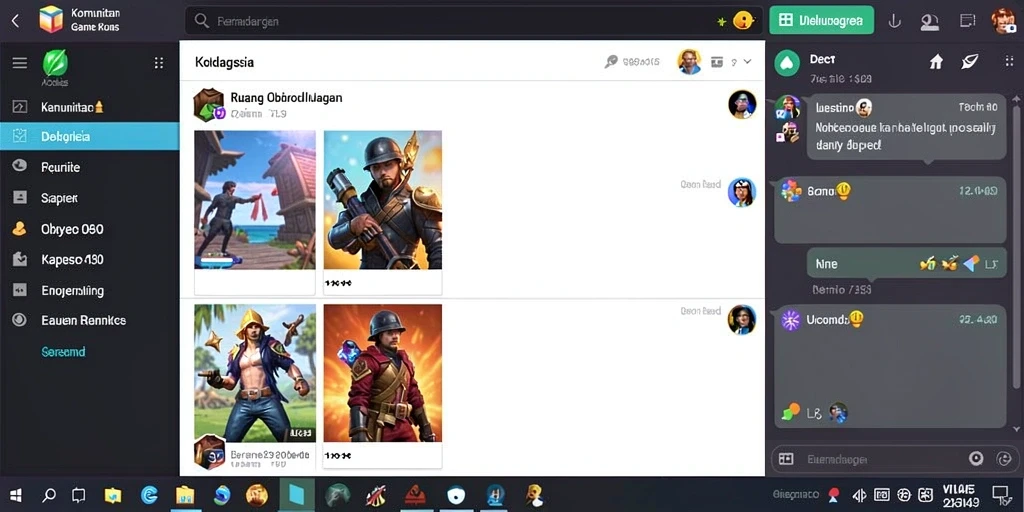The width and height of the screenshot is (1024, 512).
Task: Click the green Dleluogrea button
Action: pyautogui.click(x=822, y=20)
